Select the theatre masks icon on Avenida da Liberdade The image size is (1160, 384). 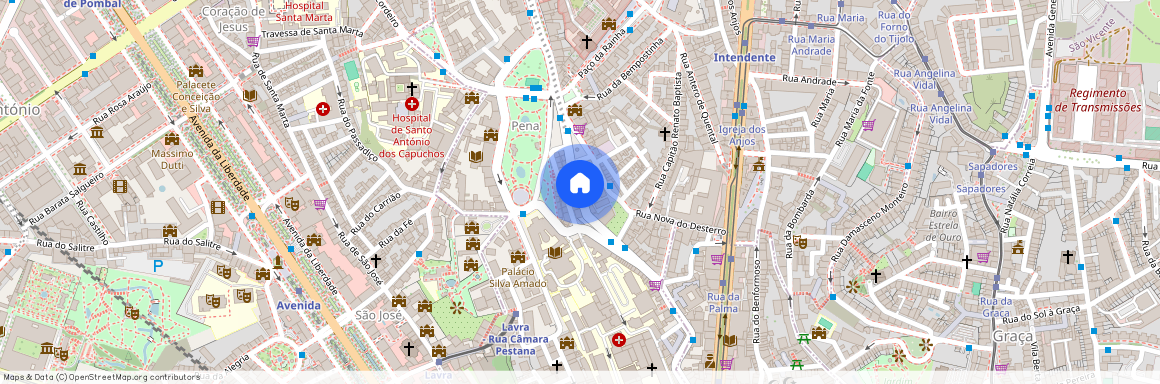click(291, 203)
